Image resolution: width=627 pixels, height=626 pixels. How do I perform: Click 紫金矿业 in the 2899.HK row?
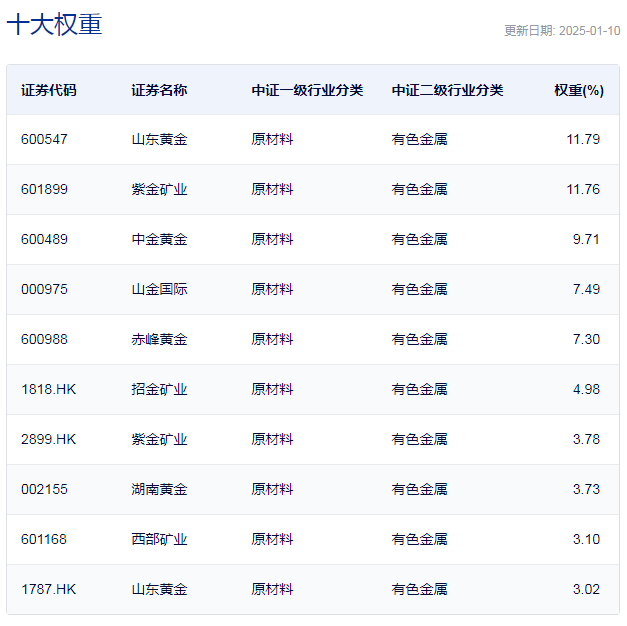[x=159, y=439]
